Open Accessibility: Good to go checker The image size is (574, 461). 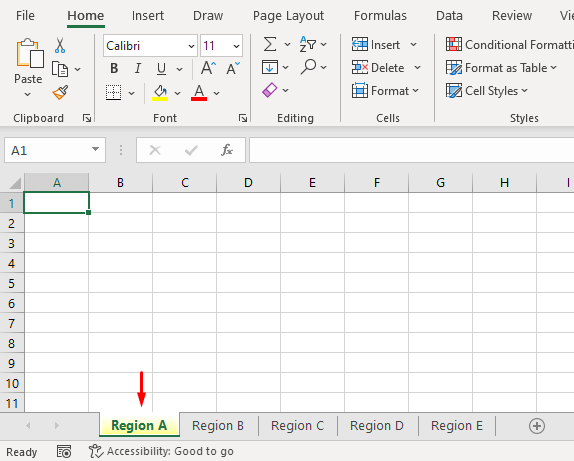pyautogui.click(x=161, y=451)
